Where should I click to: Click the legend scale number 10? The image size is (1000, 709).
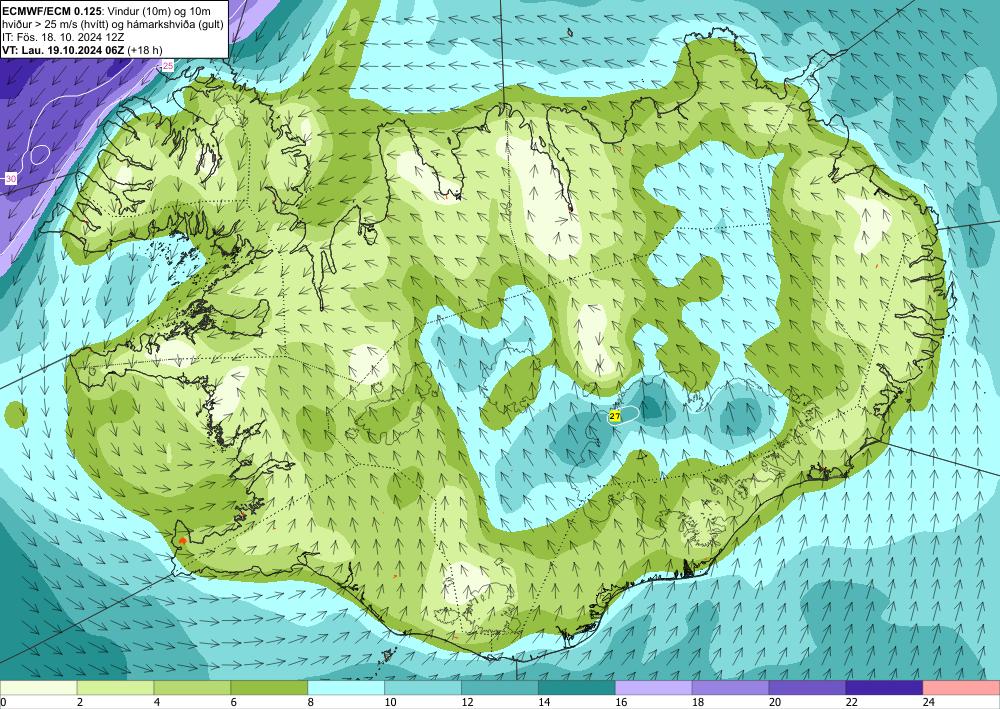pyautogui.click(x=390, y=702)
